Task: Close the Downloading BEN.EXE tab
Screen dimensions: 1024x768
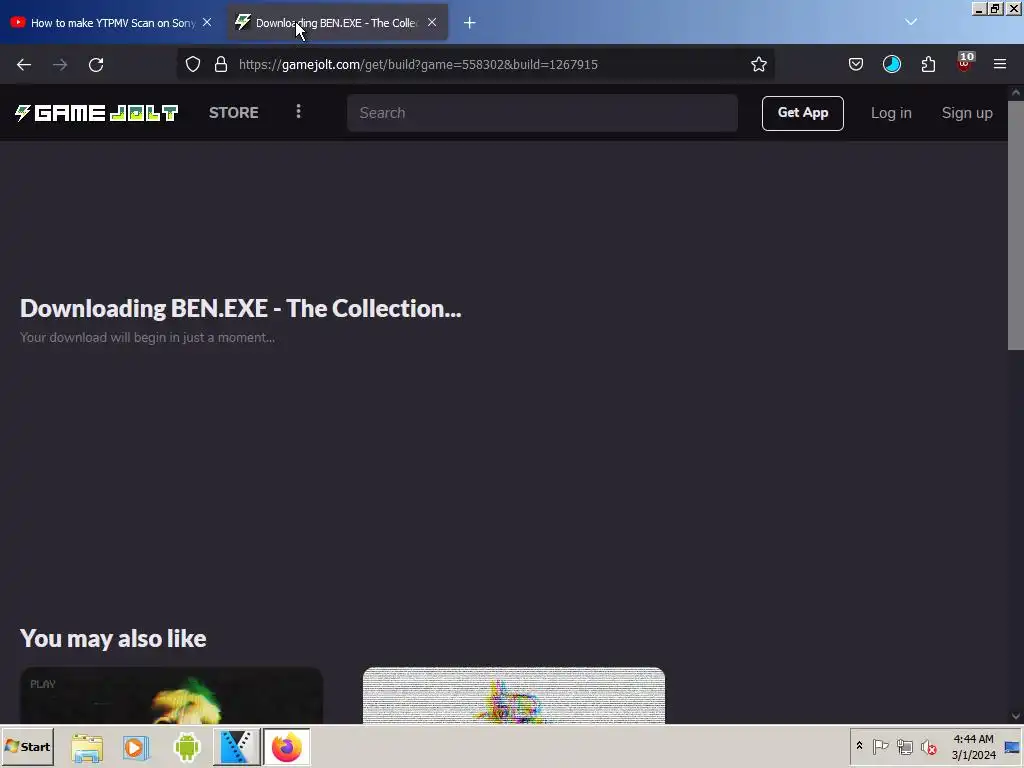Action: [432, 22]
